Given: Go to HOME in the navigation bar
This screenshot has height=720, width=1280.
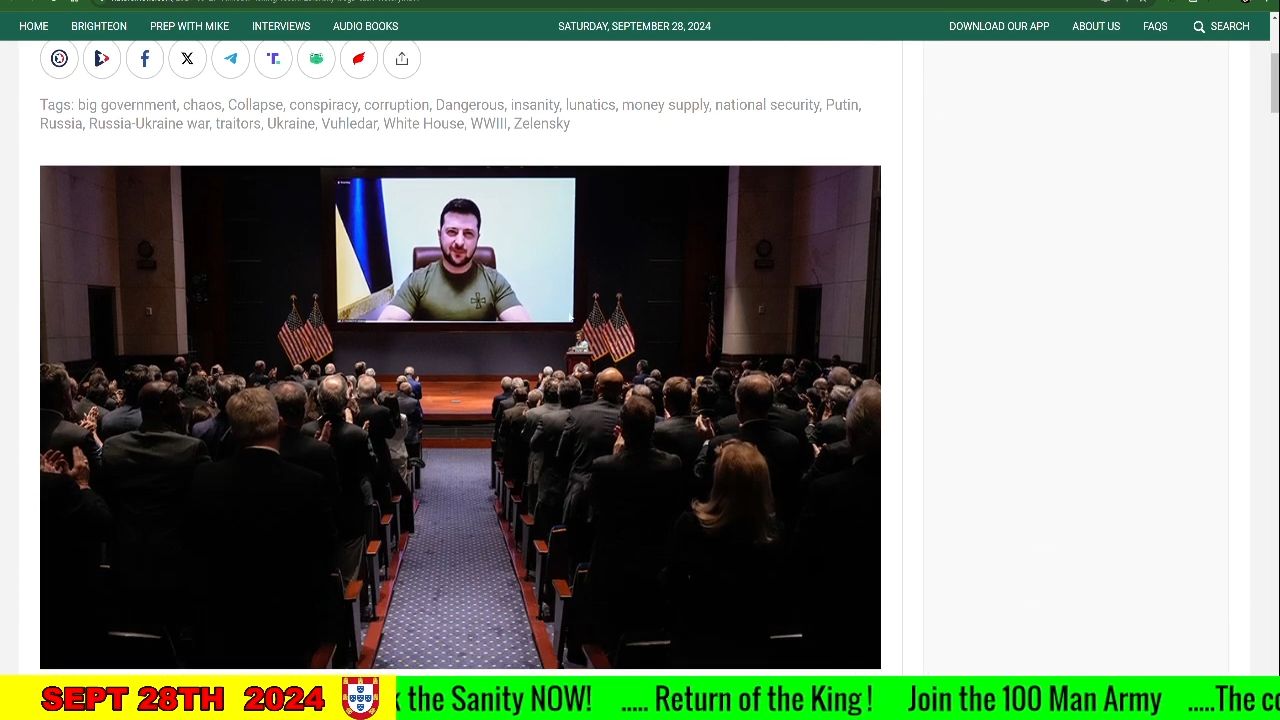Looking at the screenshot, I should [x=33, y=26].
